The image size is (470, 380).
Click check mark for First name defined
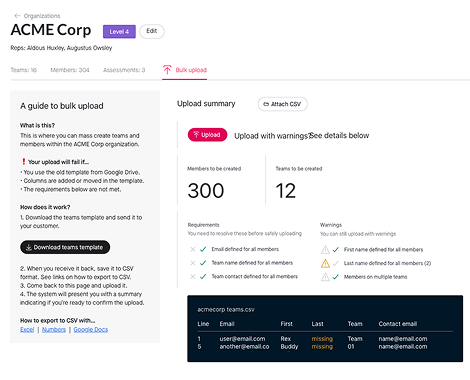[336, 250]
